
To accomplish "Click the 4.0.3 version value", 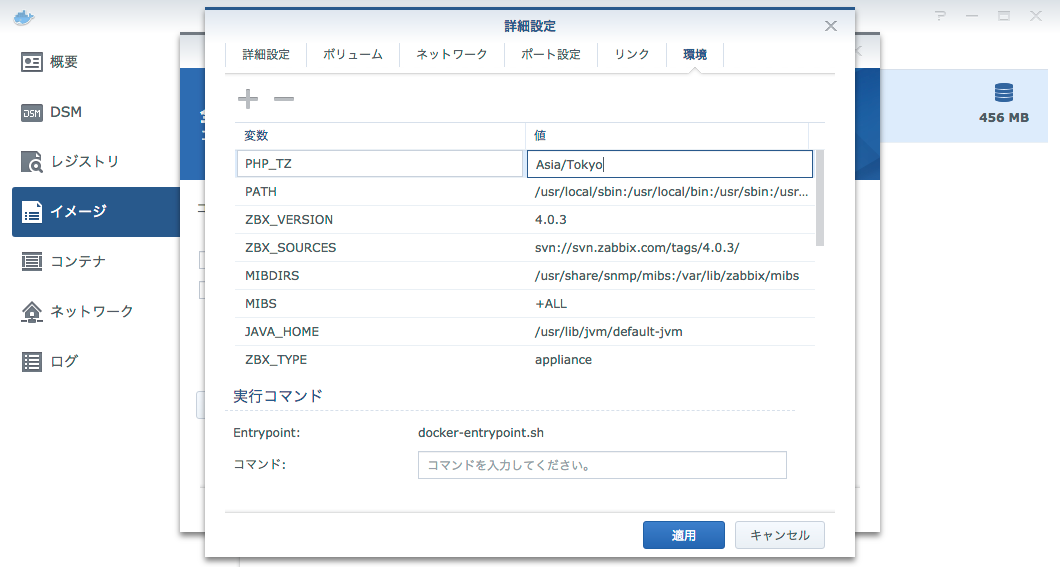I will (551, 220).
